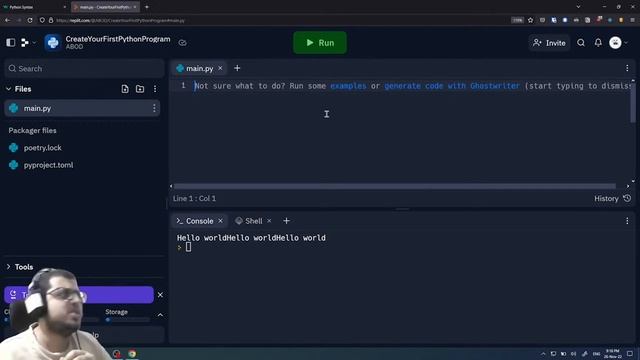Screen dimensions: 640x360
Task: Open the browser hamburger menu
Action: [632, 20]
